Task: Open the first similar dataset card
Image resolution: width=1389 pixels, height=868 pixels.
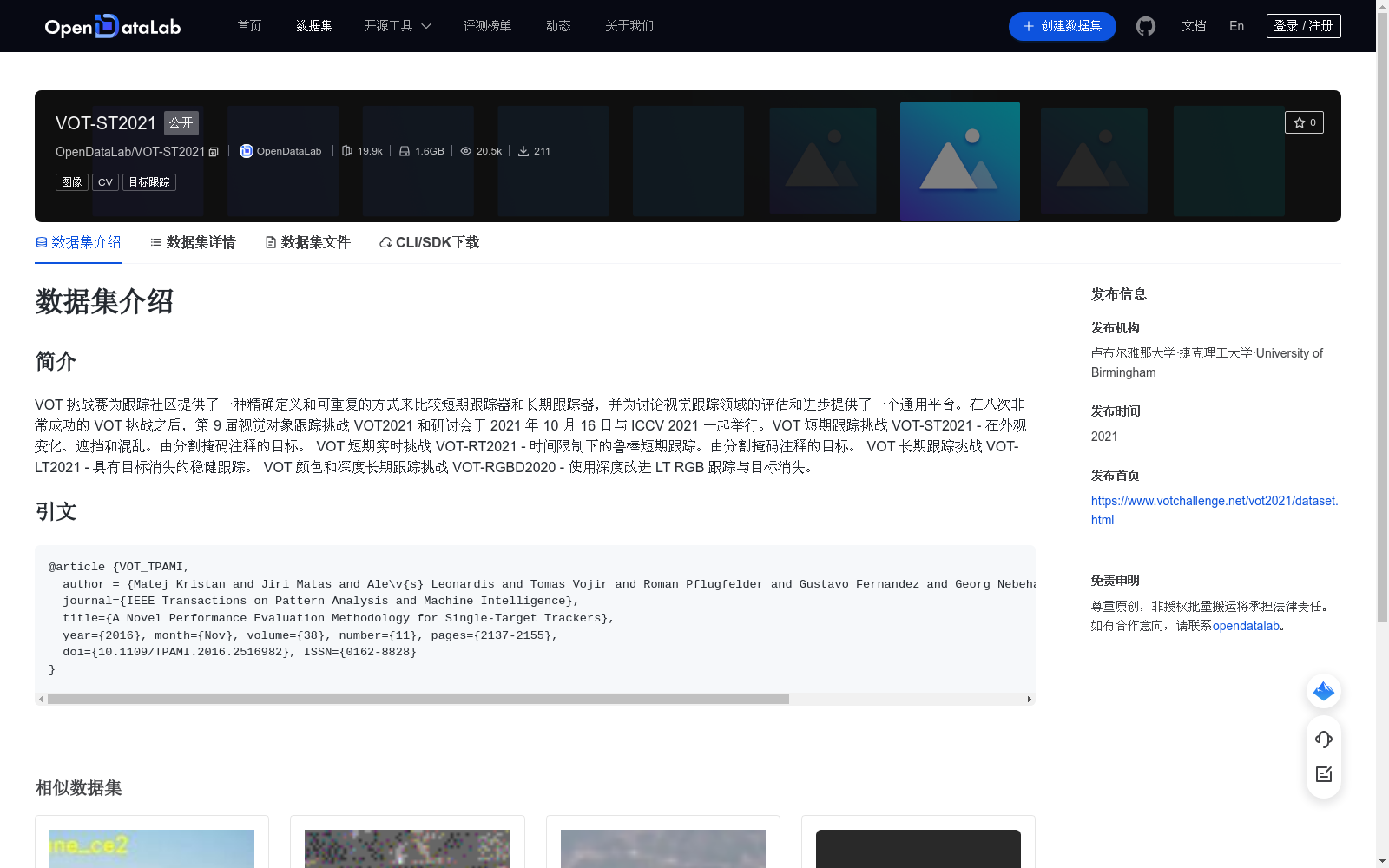Action: tap(152, 842)
